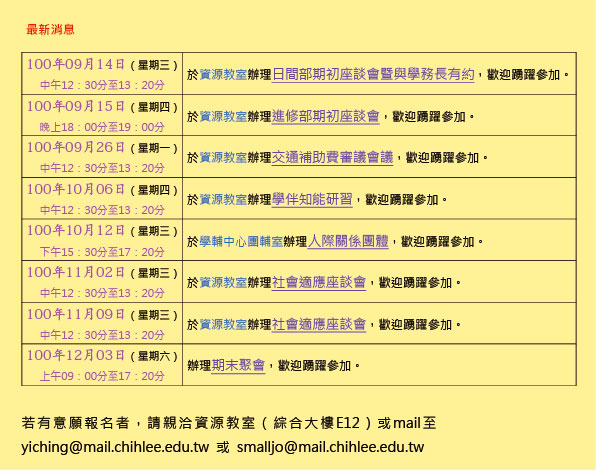Select the 100年10月12日 date cell
Viewport: 596px width, 470px height.
coord(102,240)
